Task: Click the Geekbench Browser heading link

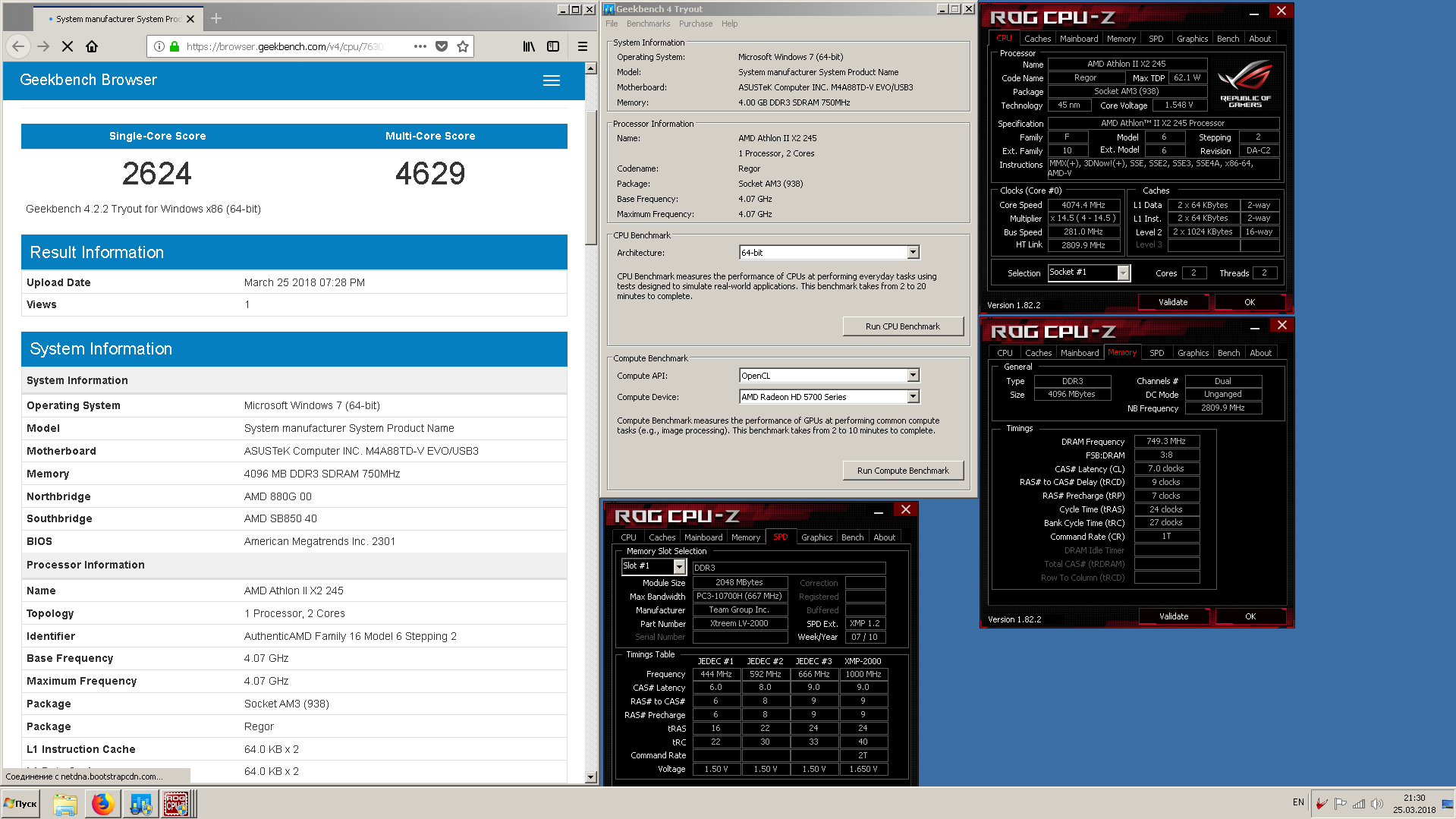Action: click(88, 80)
